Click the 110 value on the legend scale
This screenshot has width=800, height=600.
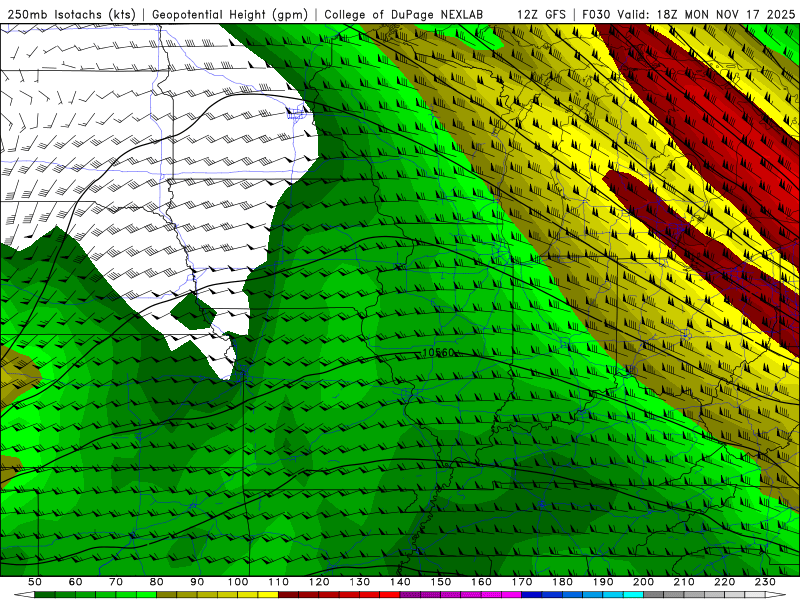click(279, 582)
